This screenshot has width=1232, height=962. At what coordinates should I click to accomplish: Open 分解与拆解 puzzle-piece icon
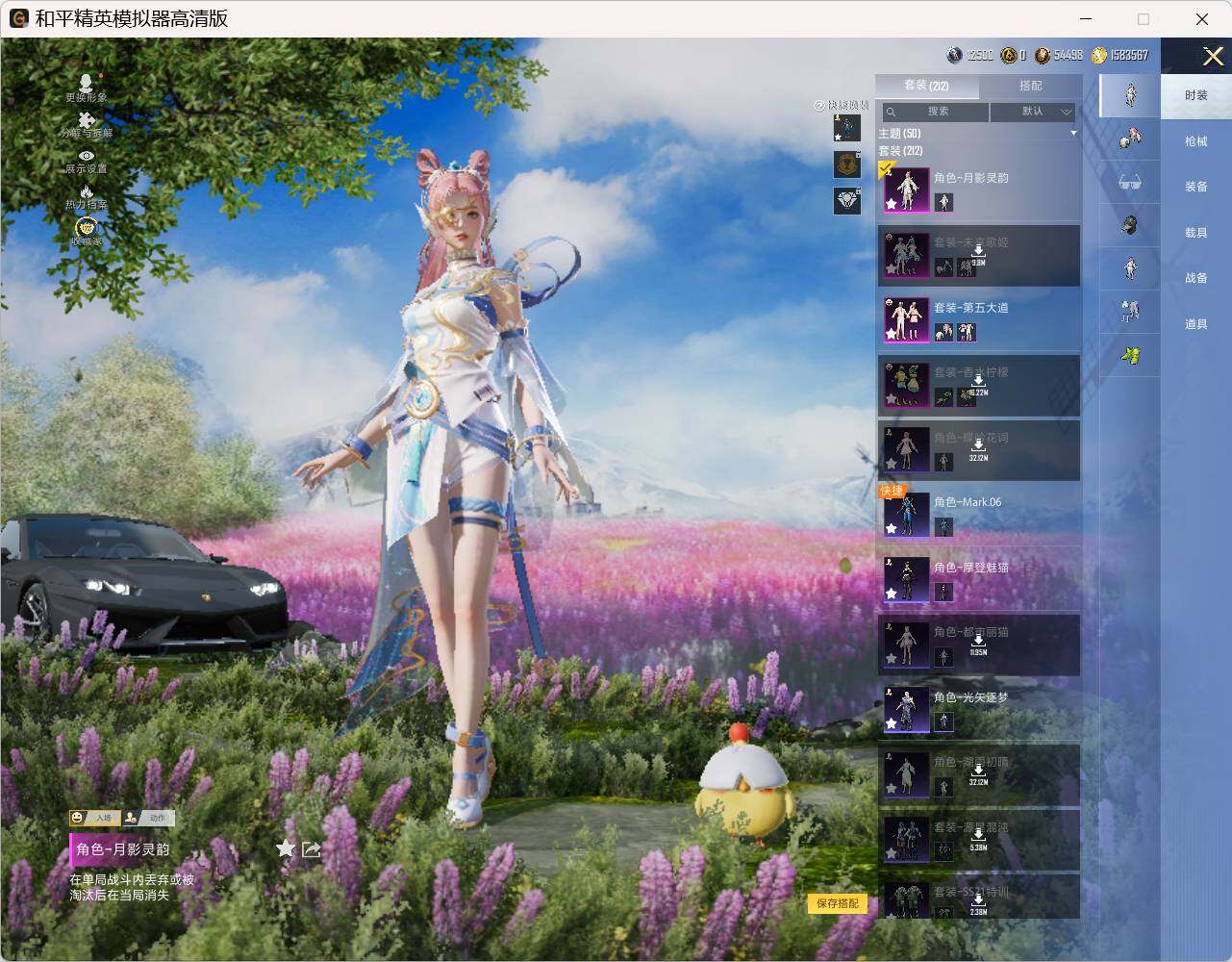point(86,121)
